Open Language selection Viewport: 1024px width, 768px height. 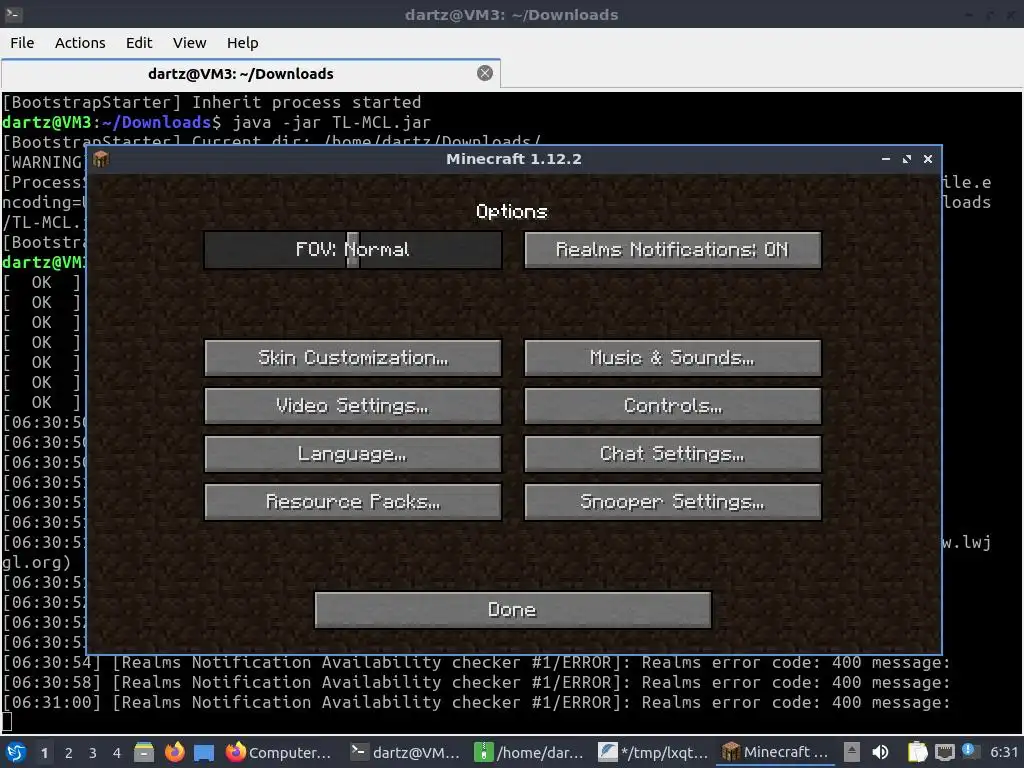coord(353,454)
